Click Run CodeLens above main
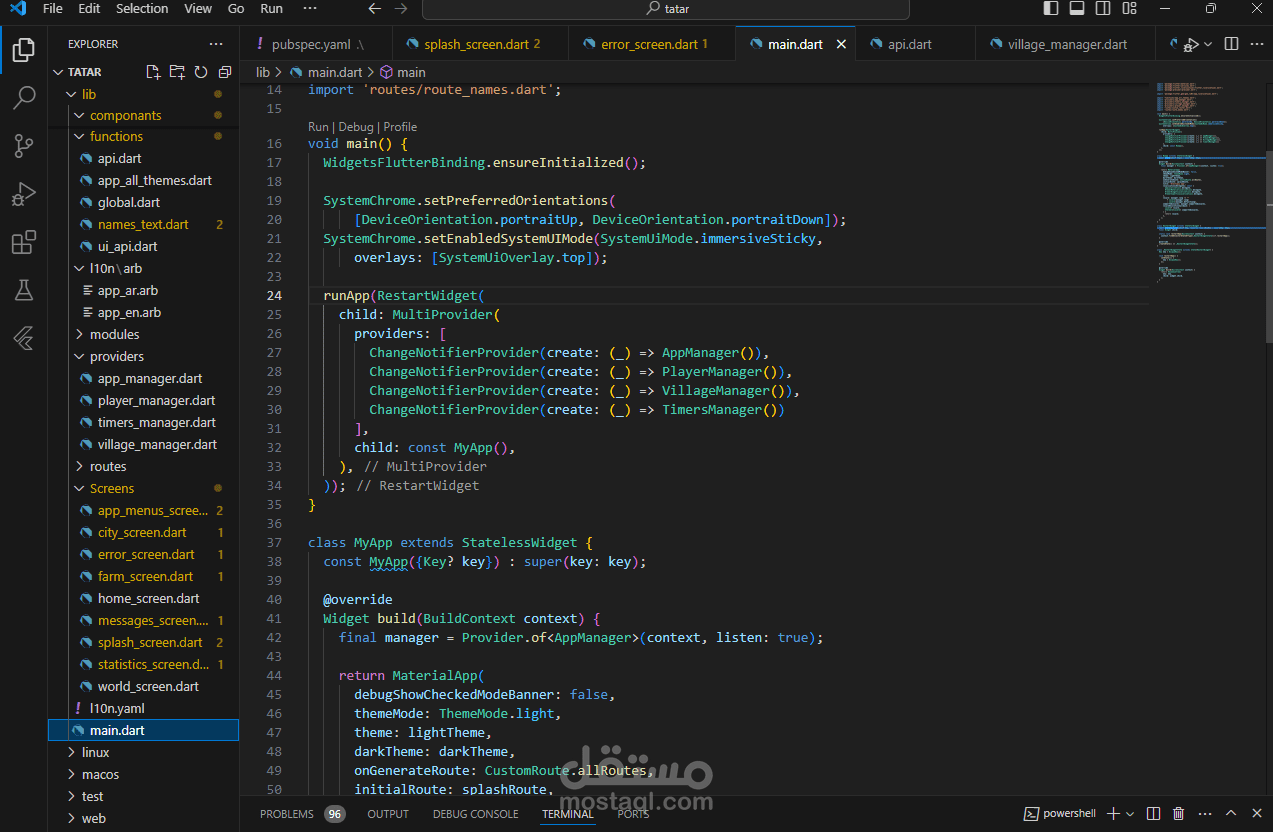The image size is (1273, 832). click(318, 127)
